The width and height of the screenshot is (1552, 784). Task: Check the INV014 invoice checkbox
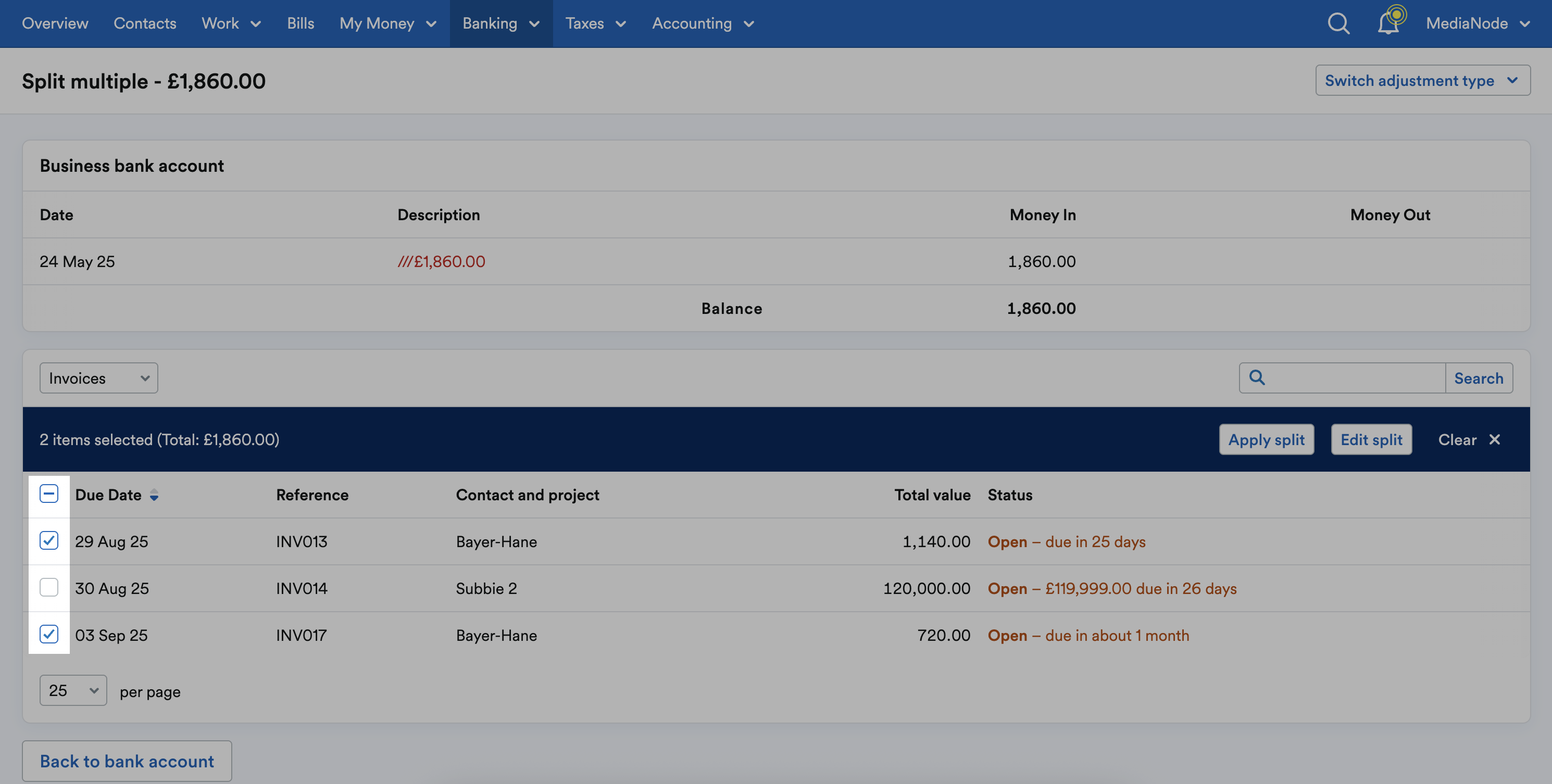(x=49, y=587)
